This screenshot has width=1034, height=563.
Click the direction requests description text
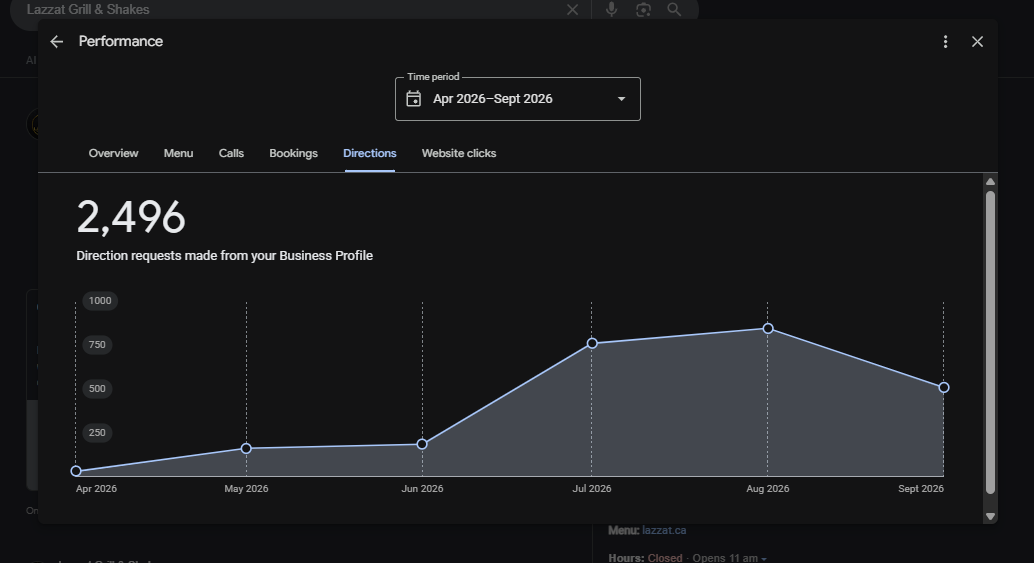coord(224,256)
